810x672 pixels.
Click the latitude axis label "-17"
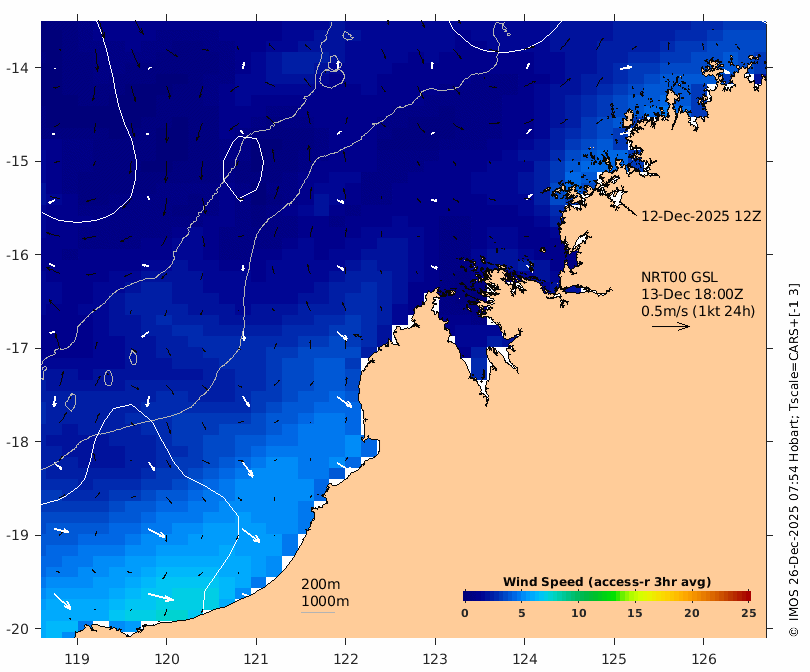pos(17,348)
